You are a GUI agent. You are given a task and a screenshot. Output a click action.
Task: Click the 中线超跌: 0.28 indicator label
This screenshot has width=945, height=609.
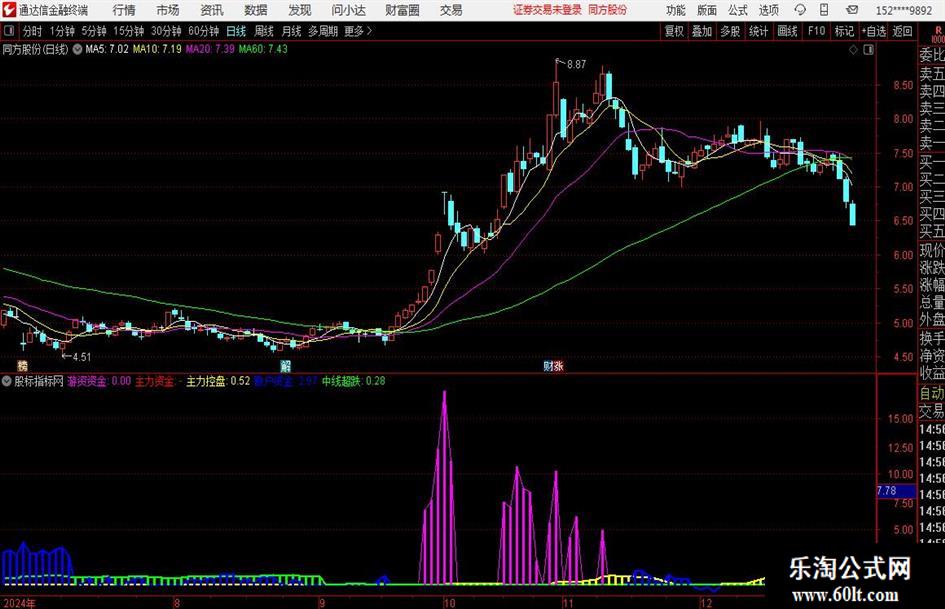(353, 381)
